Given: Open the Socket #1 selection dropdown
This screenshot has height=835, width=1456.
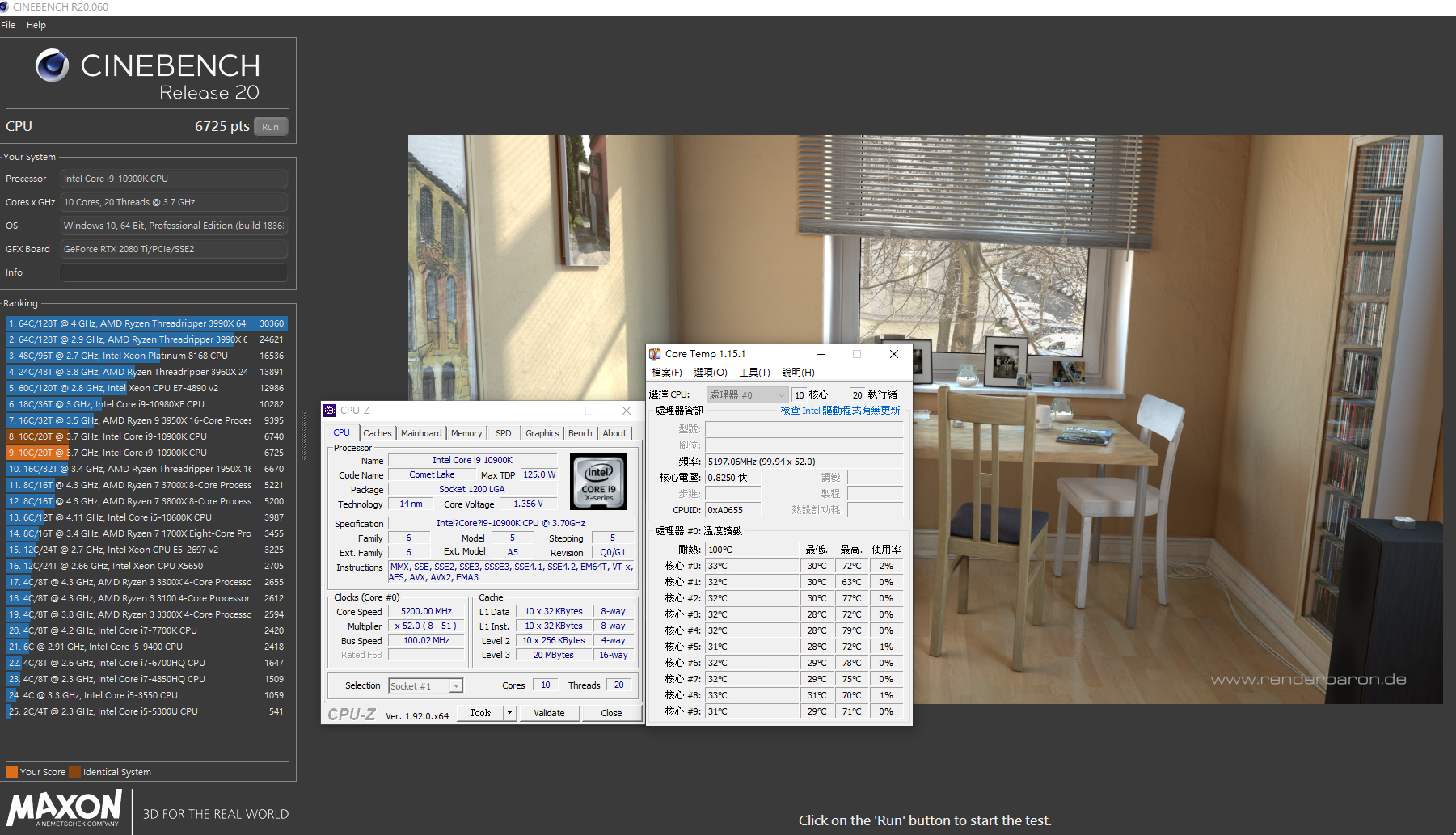Looking at the screenshot, I should coord(425,686).
